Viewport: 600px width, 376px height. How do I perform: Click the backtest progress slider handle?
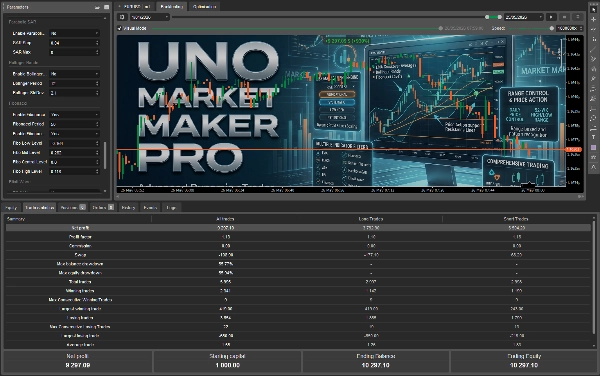click(x=440, y=28)
